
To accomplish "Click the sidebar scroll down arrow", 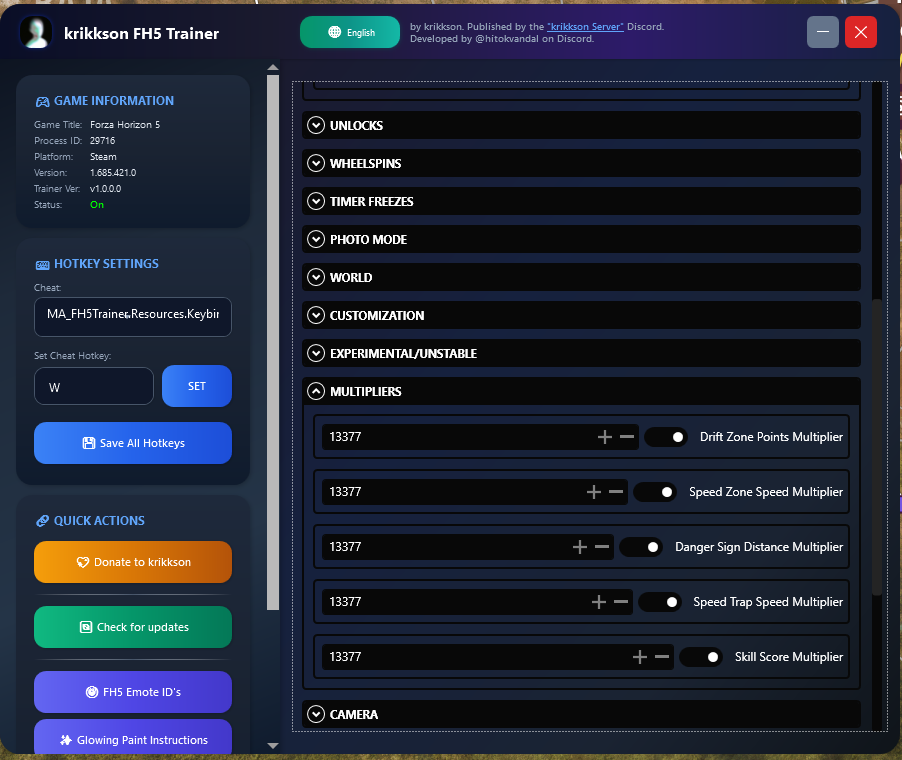I will pyautogui.click(x=273, y=746).
